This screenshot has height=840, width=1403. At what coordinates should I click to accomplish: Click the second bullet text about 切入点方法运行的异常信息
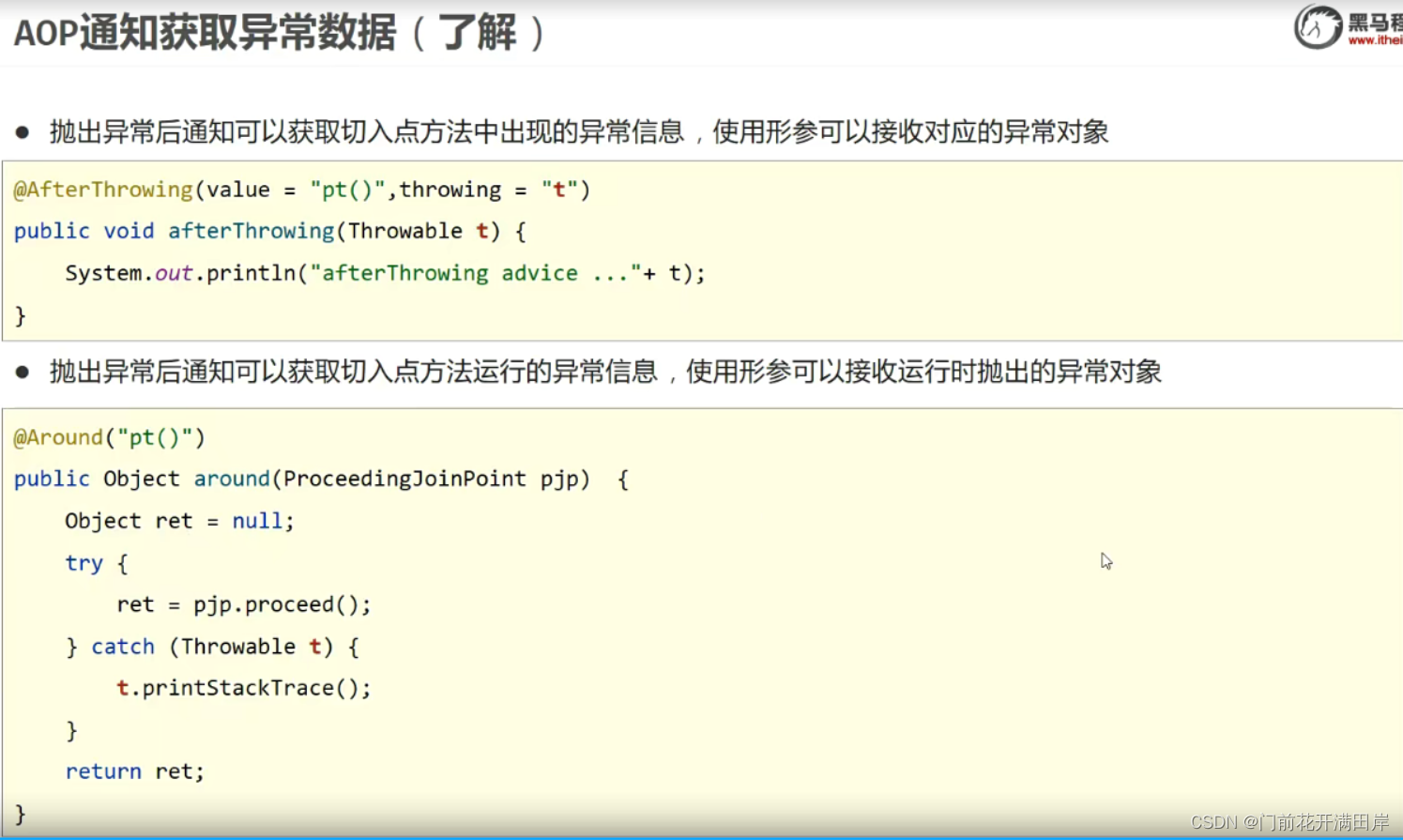click(605, 372)
